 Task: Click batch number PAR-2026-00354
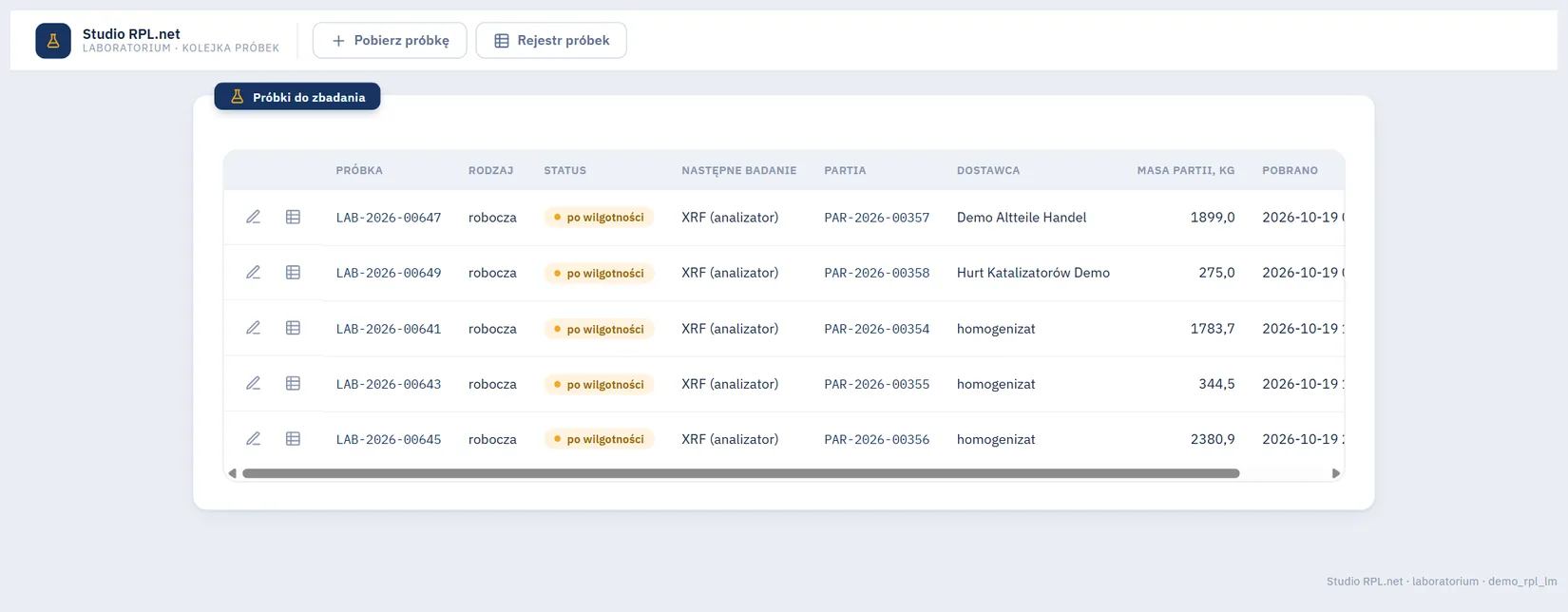coord(877,329)
